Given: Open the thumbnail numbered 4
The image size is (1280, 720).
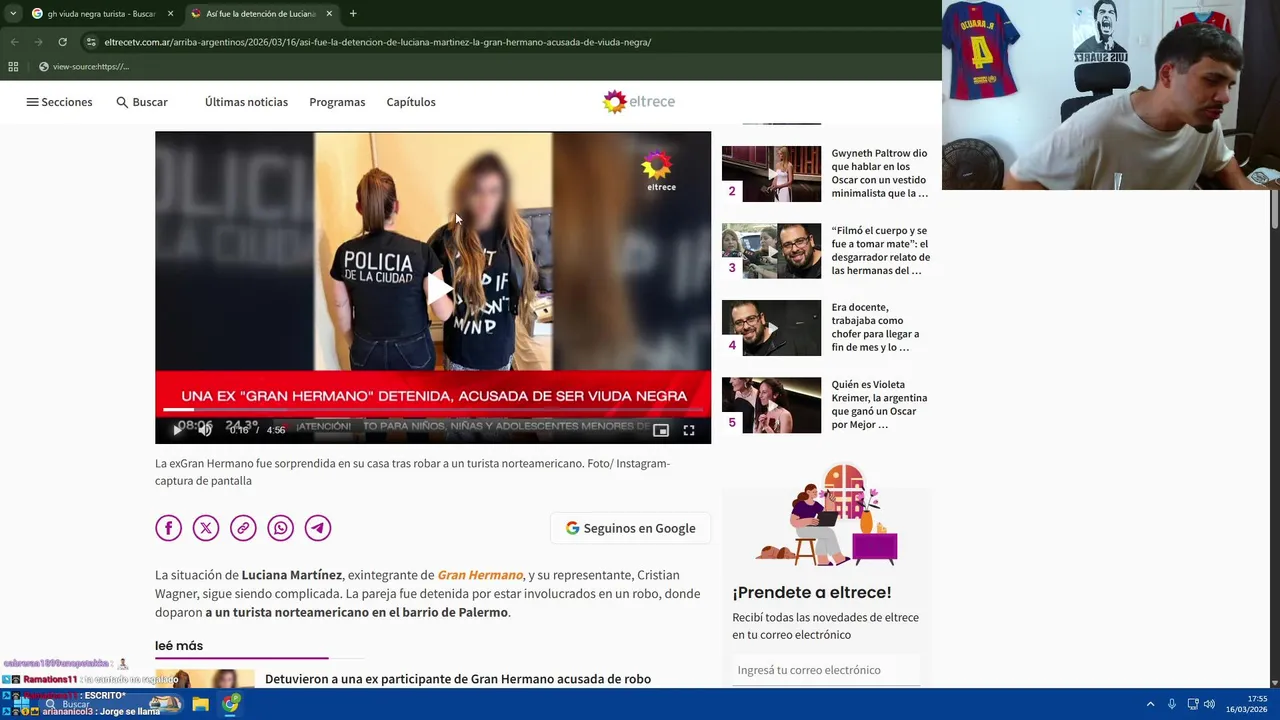Looking at the screenshot, I should pos(771,328).
